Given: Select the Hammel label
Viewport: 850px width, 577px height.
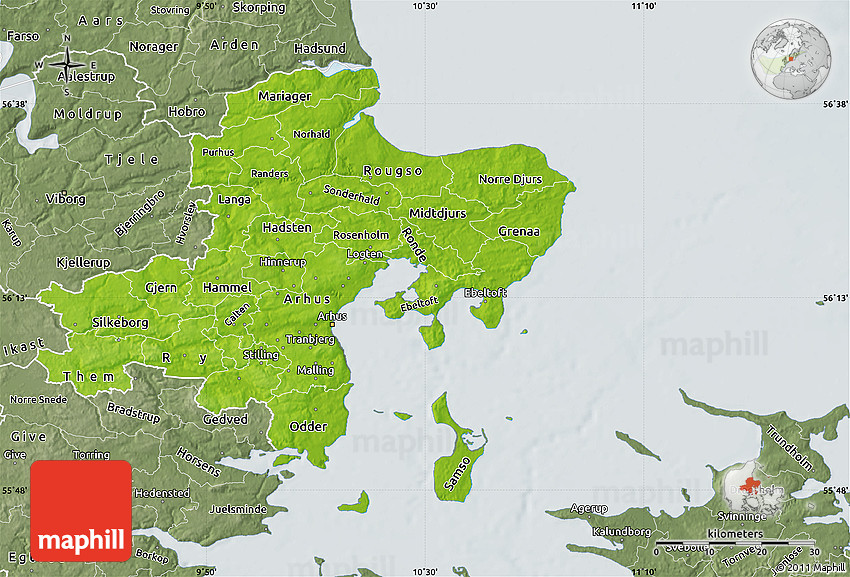Looking at the screenshot, I should pyautogui.click(x=228, y=287).
